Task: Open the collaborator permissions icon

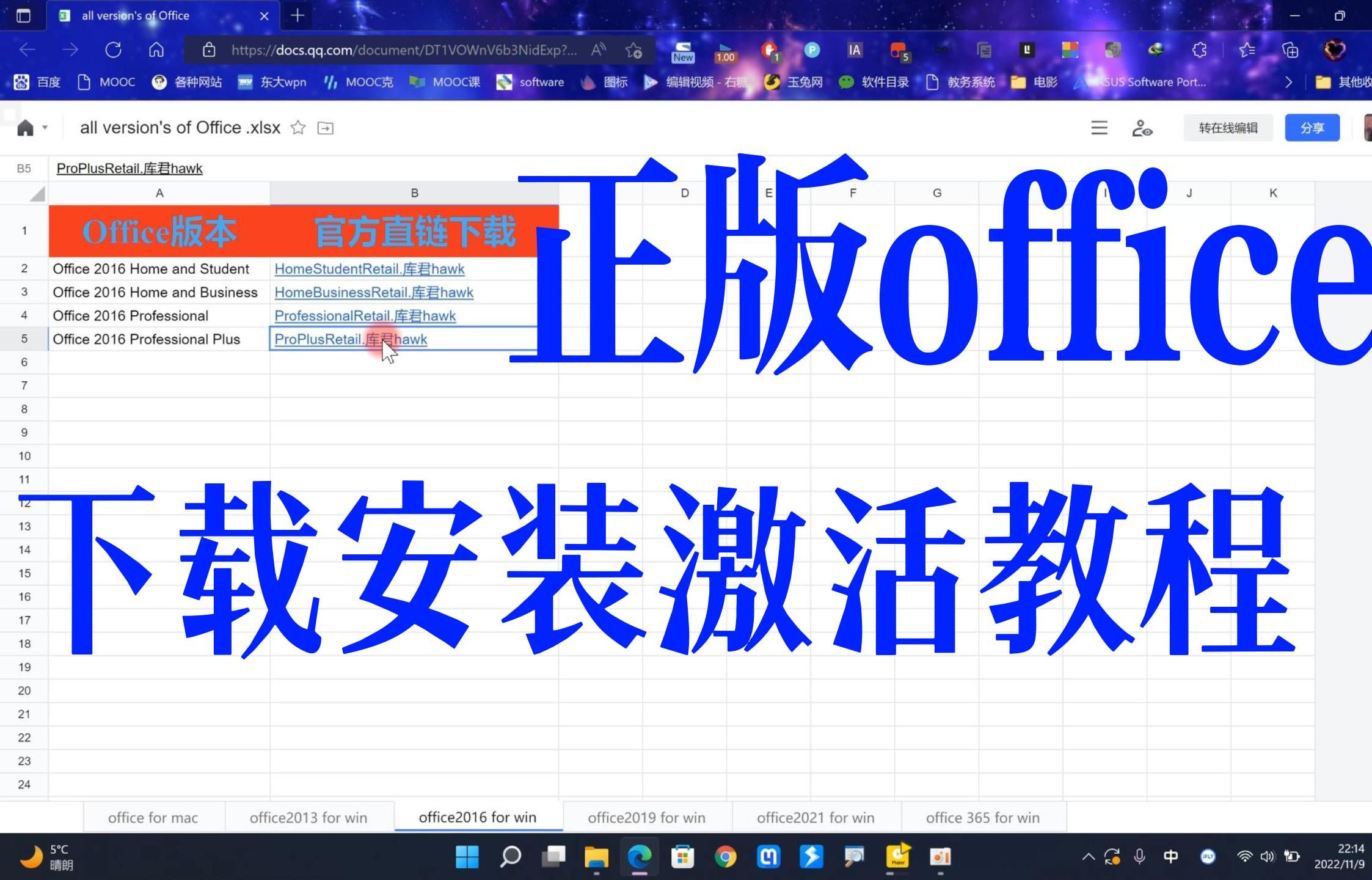Action: click(1142, 128)
